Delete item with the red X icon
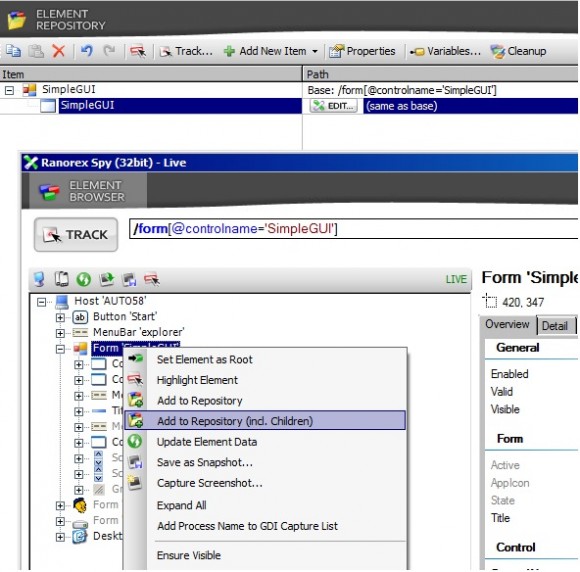This screenshot has width=580, height=572. pyautogui.click(x=58, y=51)
